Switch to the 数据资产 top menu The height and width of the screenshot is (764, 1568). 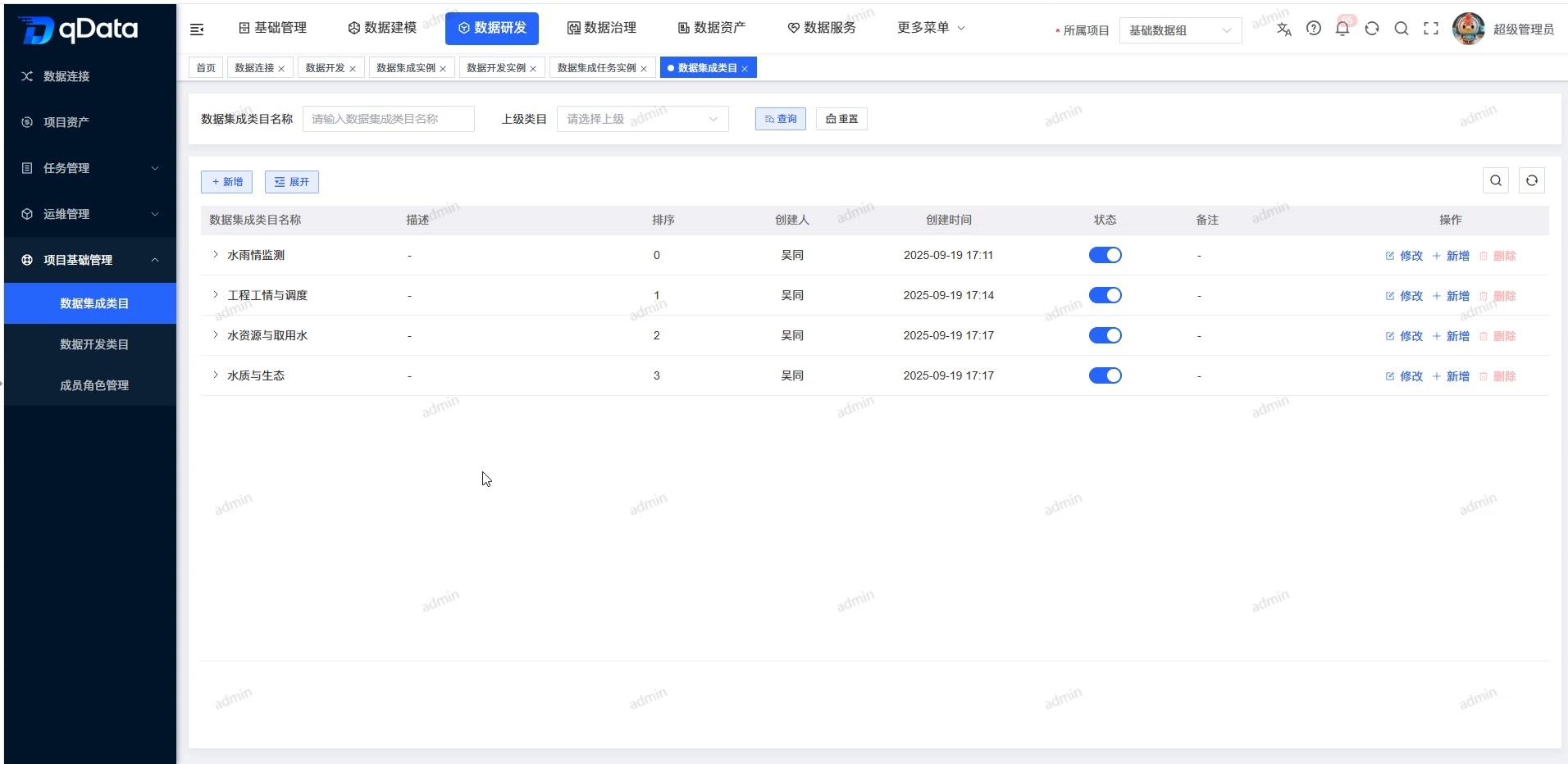click(x=712, y=28)
